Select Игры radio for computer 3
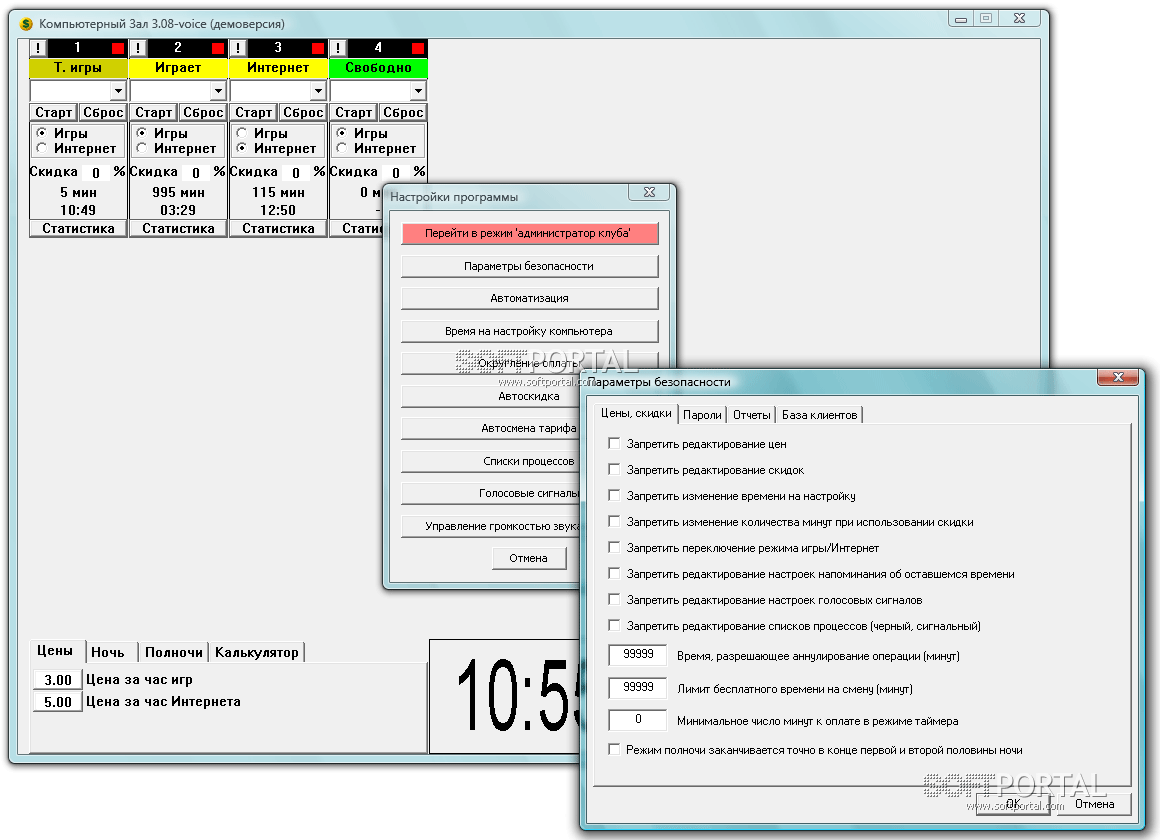The image size is (1160, 840). [242, 132]
